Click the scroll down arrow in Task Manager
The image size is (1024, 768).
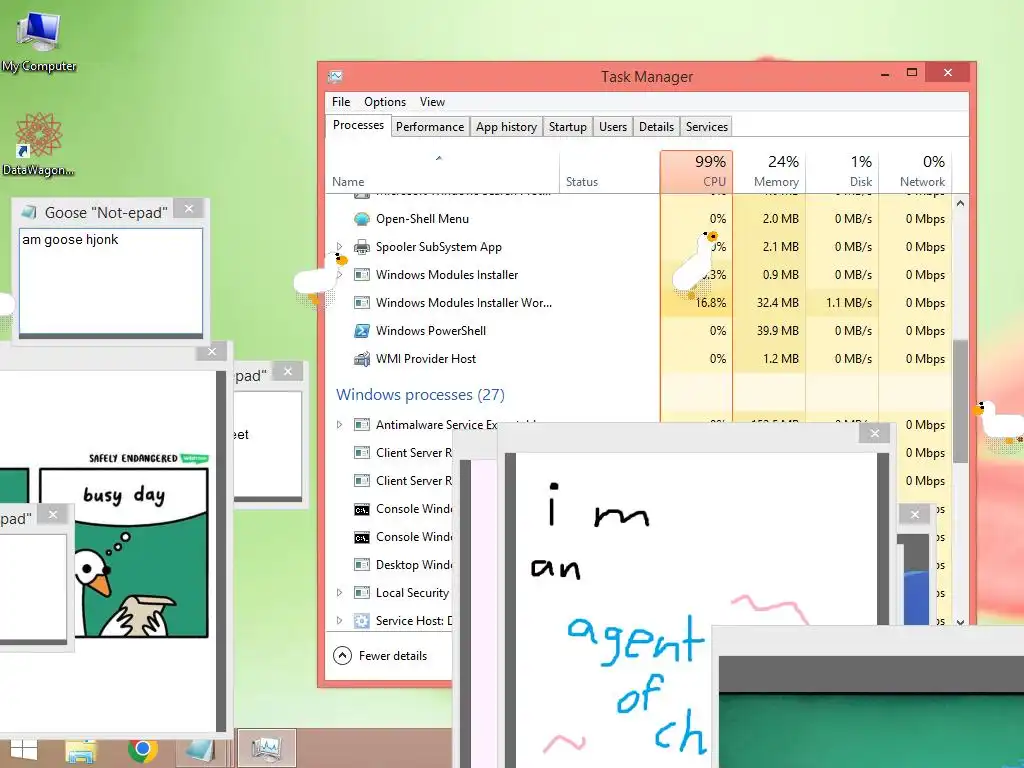[960, 622]
